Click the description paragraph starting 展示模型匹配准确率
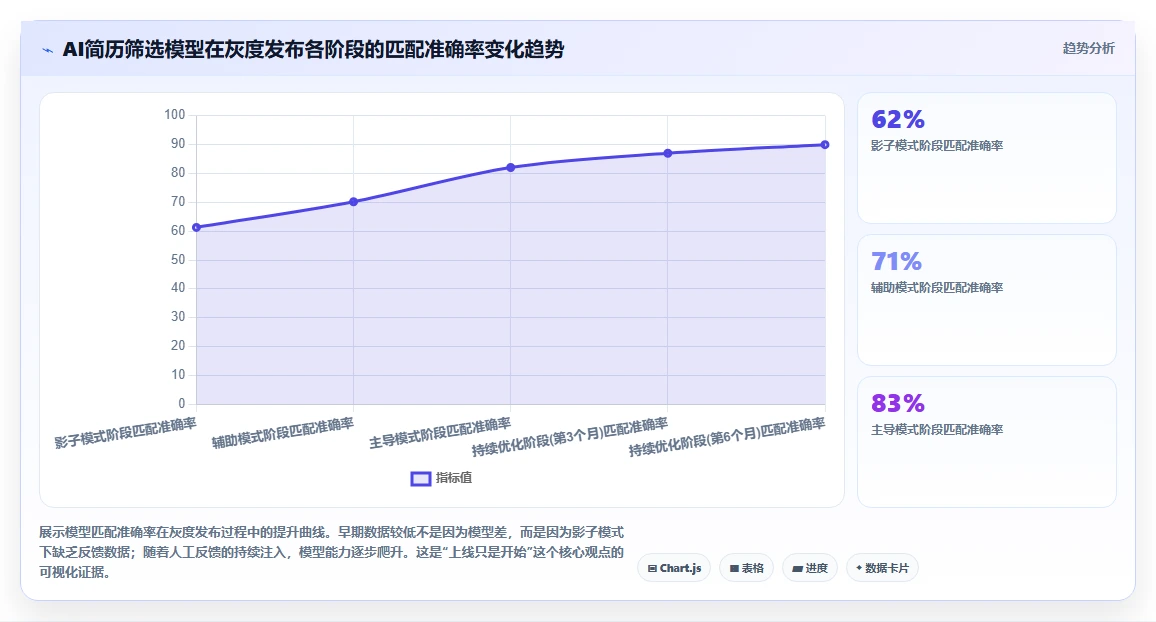Image resolution: width=1156 pixels, height=622 pixels. click(x=332, y=552)
